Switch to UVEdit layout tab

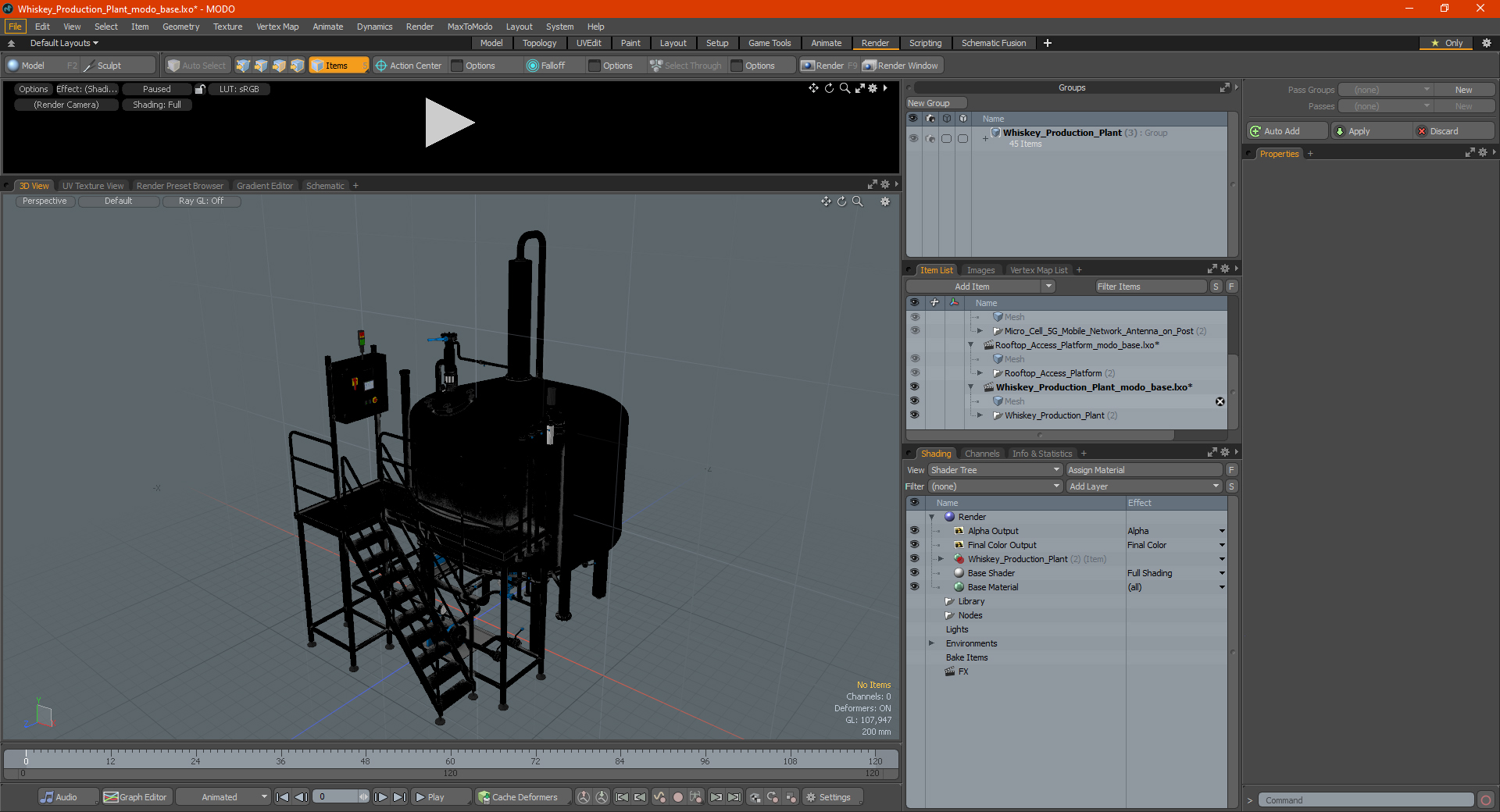pyautogui.click(x=588, y=43)
